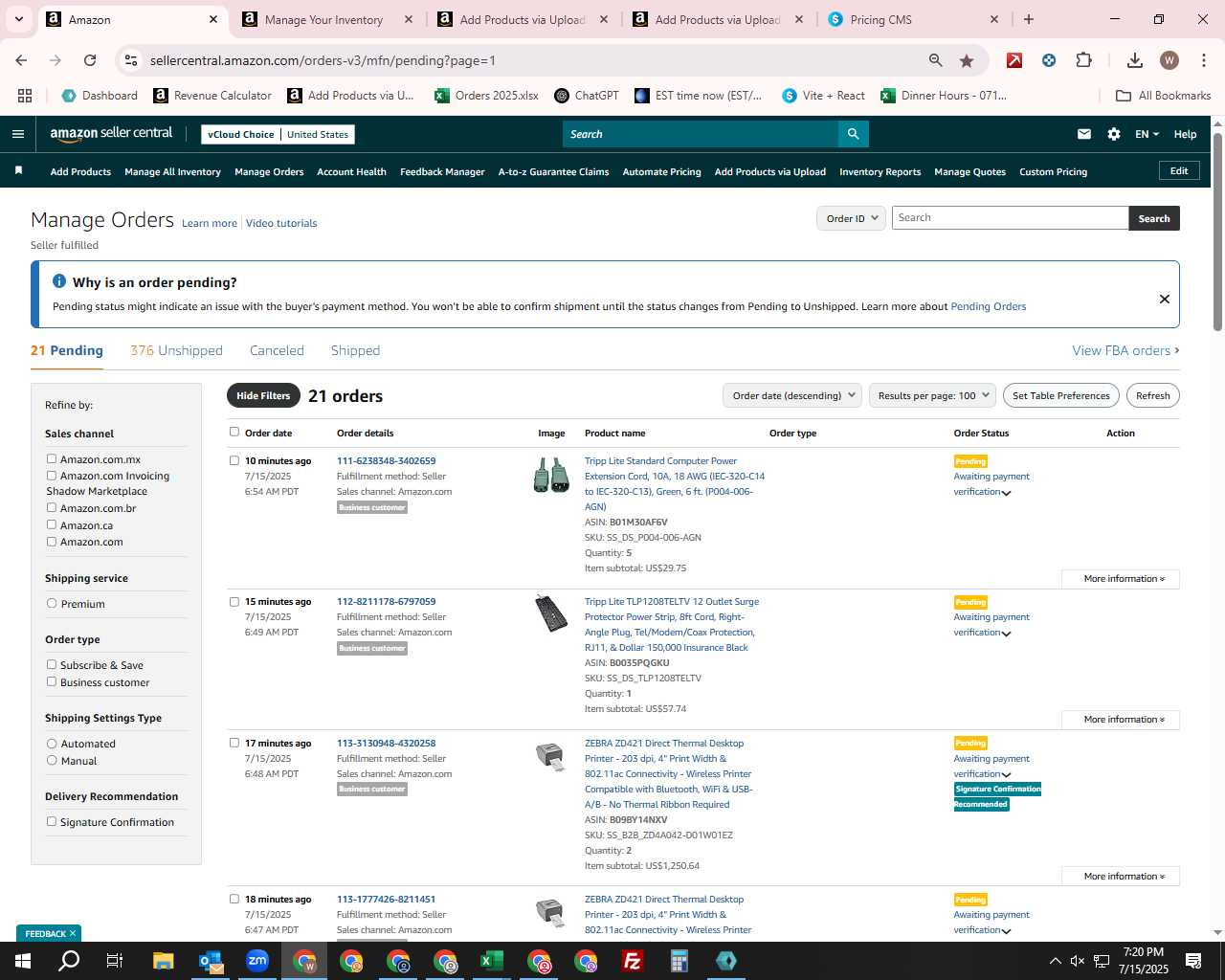
Task: Open the EN language dropdown
Action: point(1147,134)
